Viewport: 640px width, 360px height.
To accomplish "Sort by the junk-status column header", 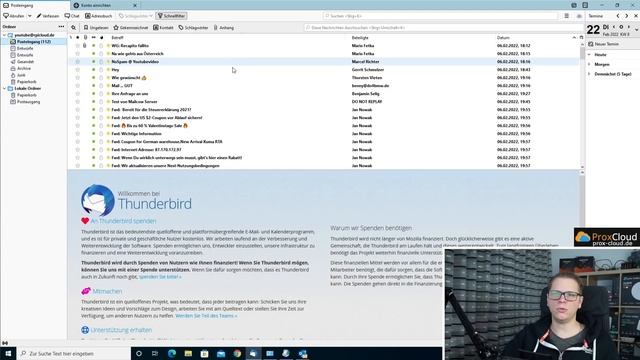I will [102, 38].
